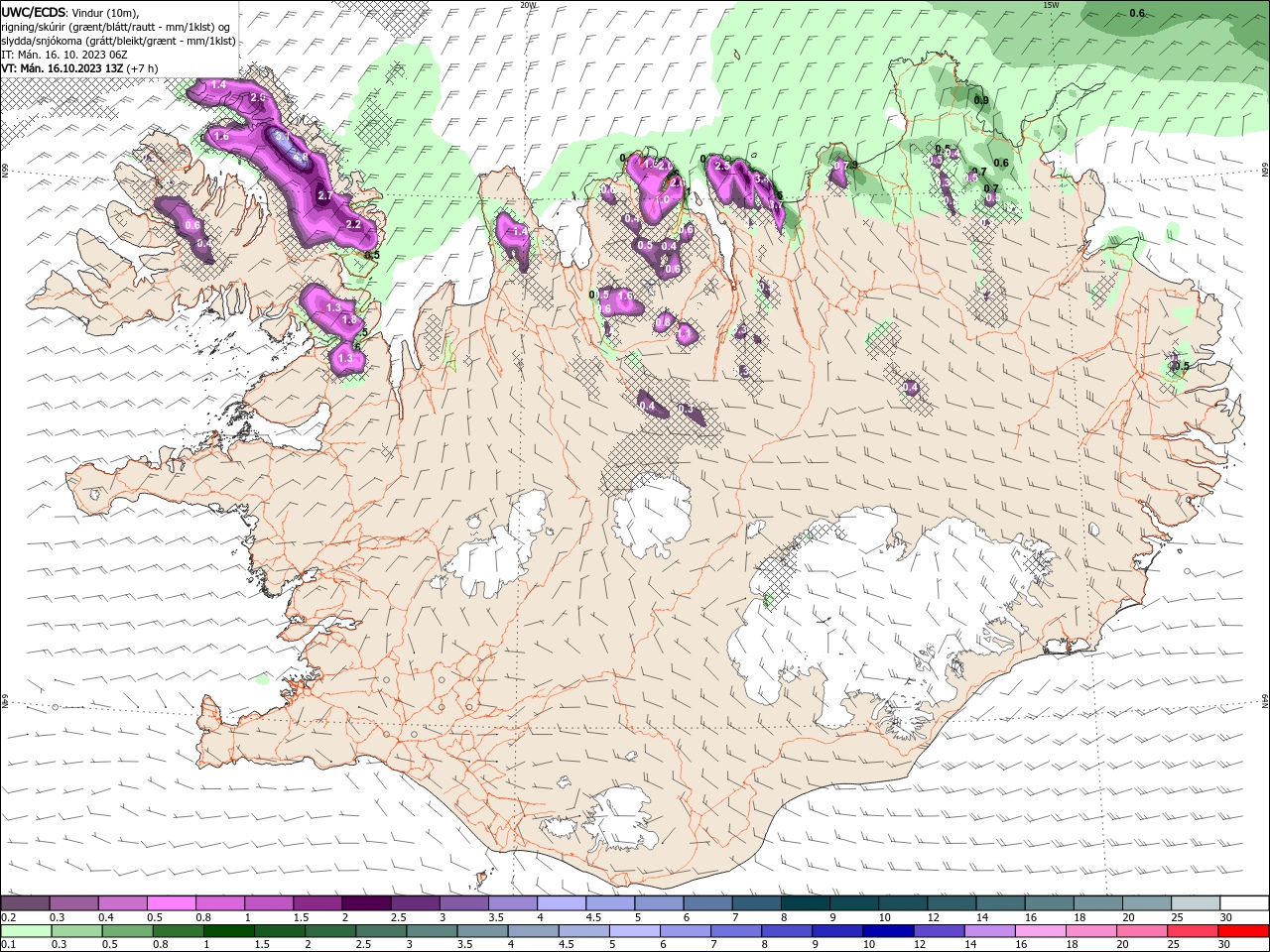Pick the 0.8–1 magenta swatch in upper row
Image resolution: width=1270 pixels, height=952 pixels.
click(219, 903)
